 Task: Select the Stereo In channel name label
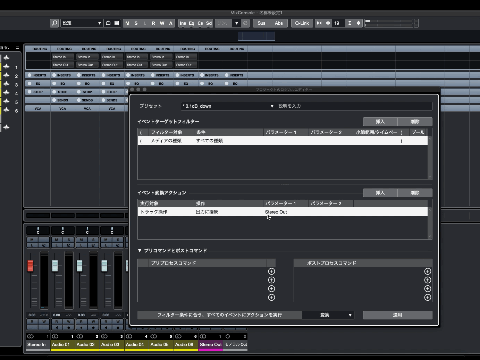pos(37,344)
